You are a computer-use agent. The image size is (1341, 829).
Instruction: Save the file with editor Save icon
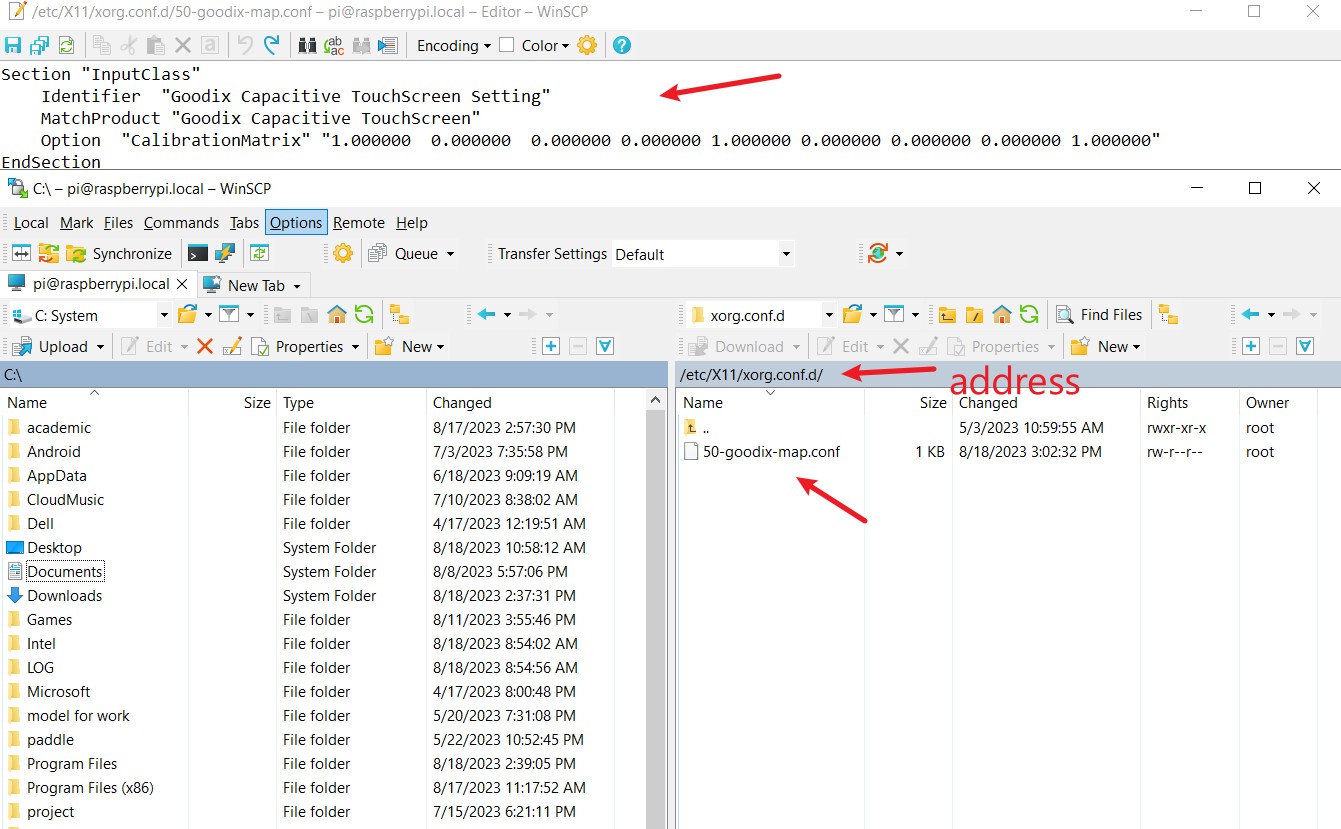(13, 45)
